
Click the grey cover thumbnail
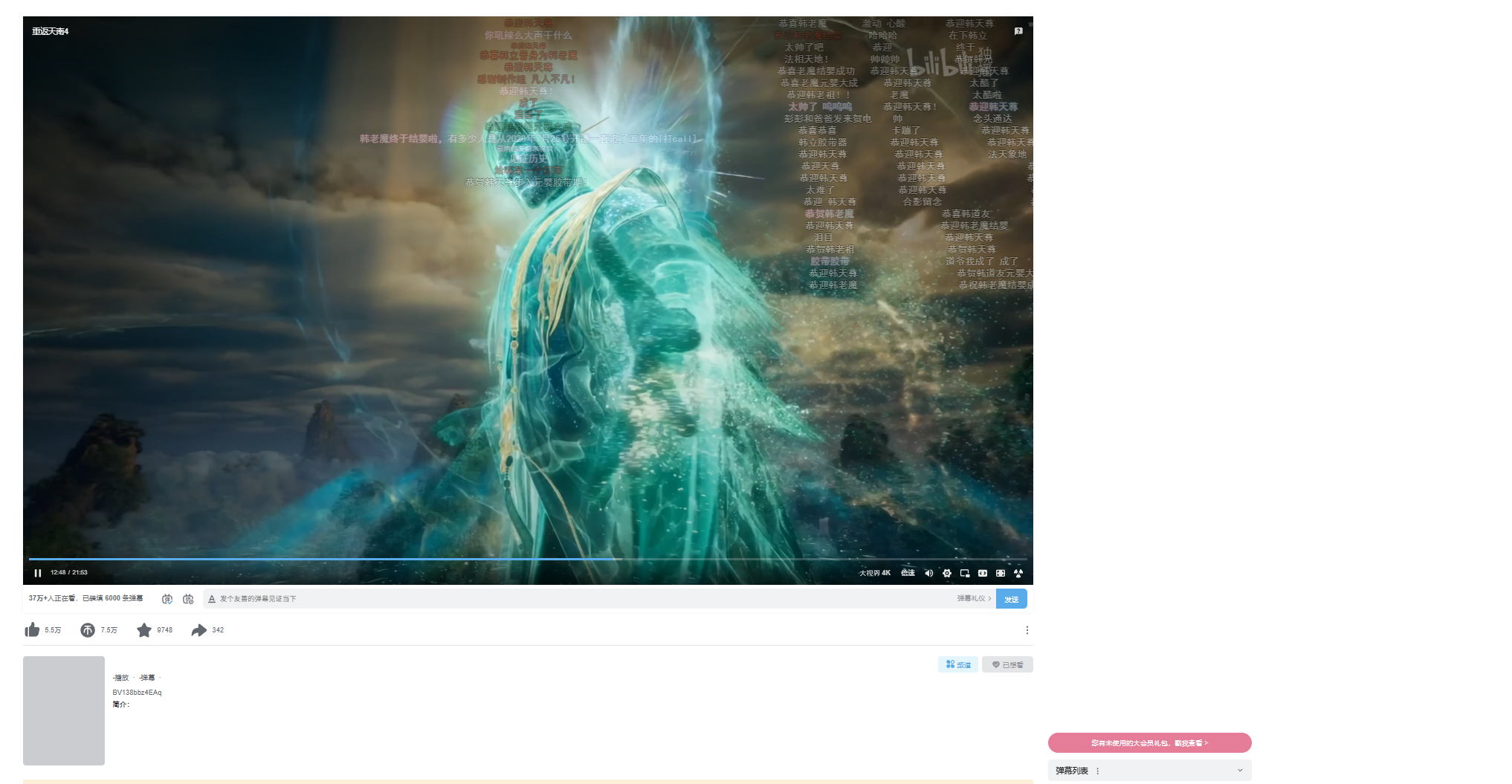point(64,710)
